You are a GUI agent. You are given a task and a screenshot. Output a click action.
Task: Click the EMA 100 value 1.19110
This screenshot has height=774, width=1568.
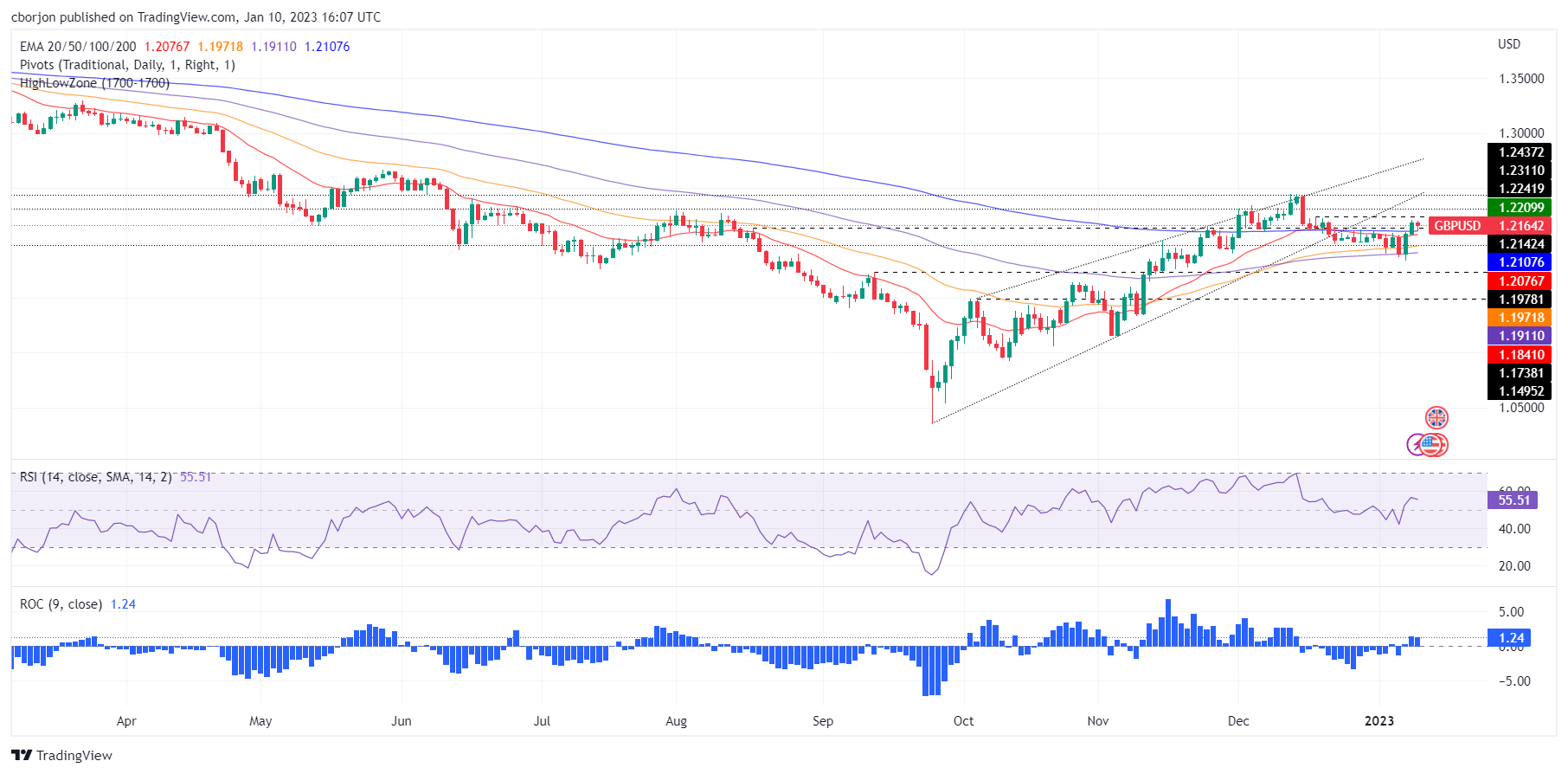coord(273,47)
